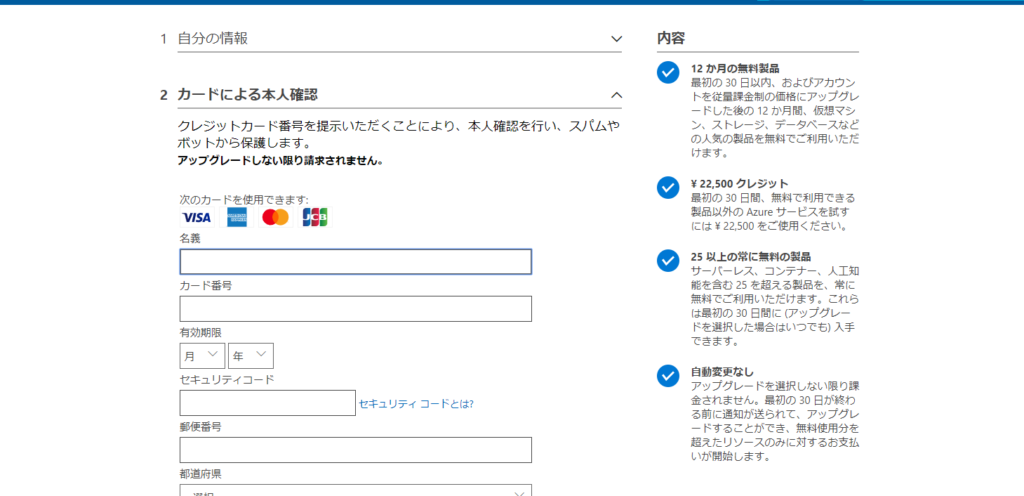Screen dimensions: 1024x496
Task: Click the アップグレードしない限り請求されません。 bold notice
Action: [x=280, y=161]
